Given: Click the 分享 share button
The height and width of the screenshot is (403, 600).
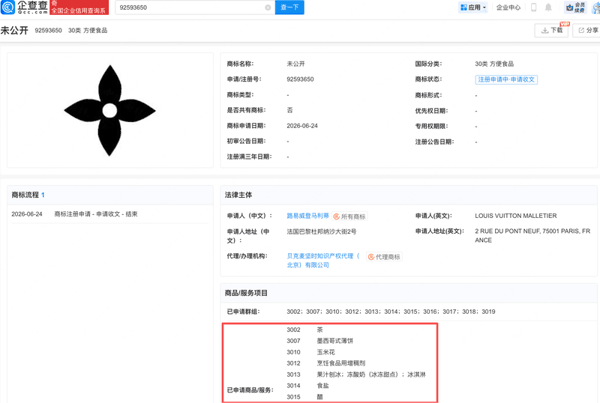Looking at the screenshot, I should tap(587, 30).
